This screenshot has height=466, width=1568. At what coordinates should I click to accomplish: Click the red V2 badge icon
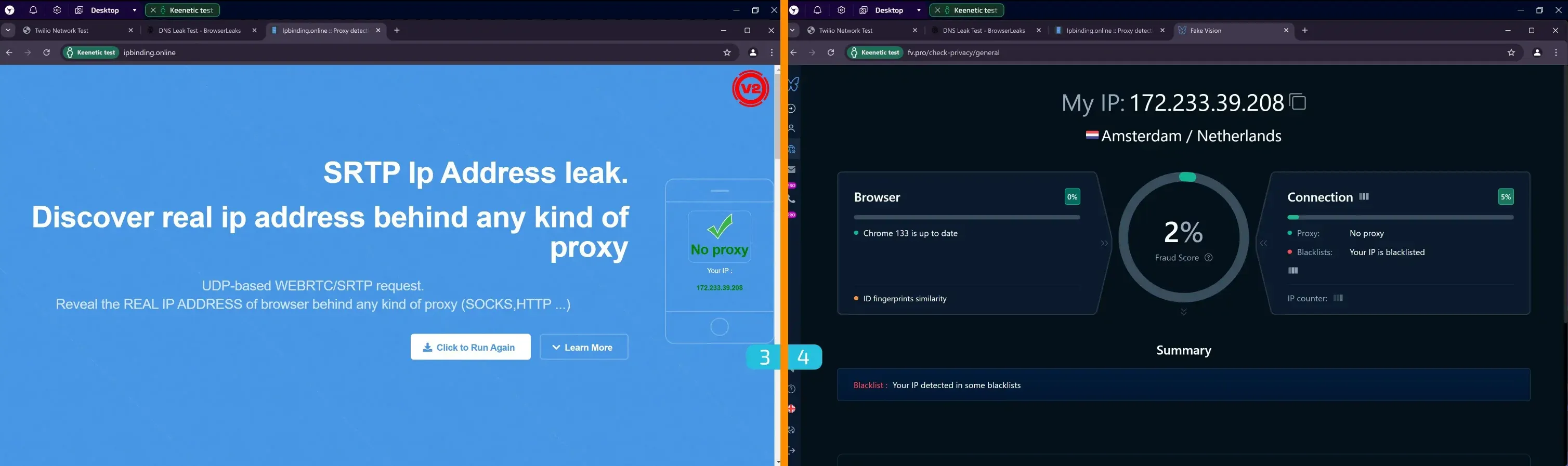[750, 89]
